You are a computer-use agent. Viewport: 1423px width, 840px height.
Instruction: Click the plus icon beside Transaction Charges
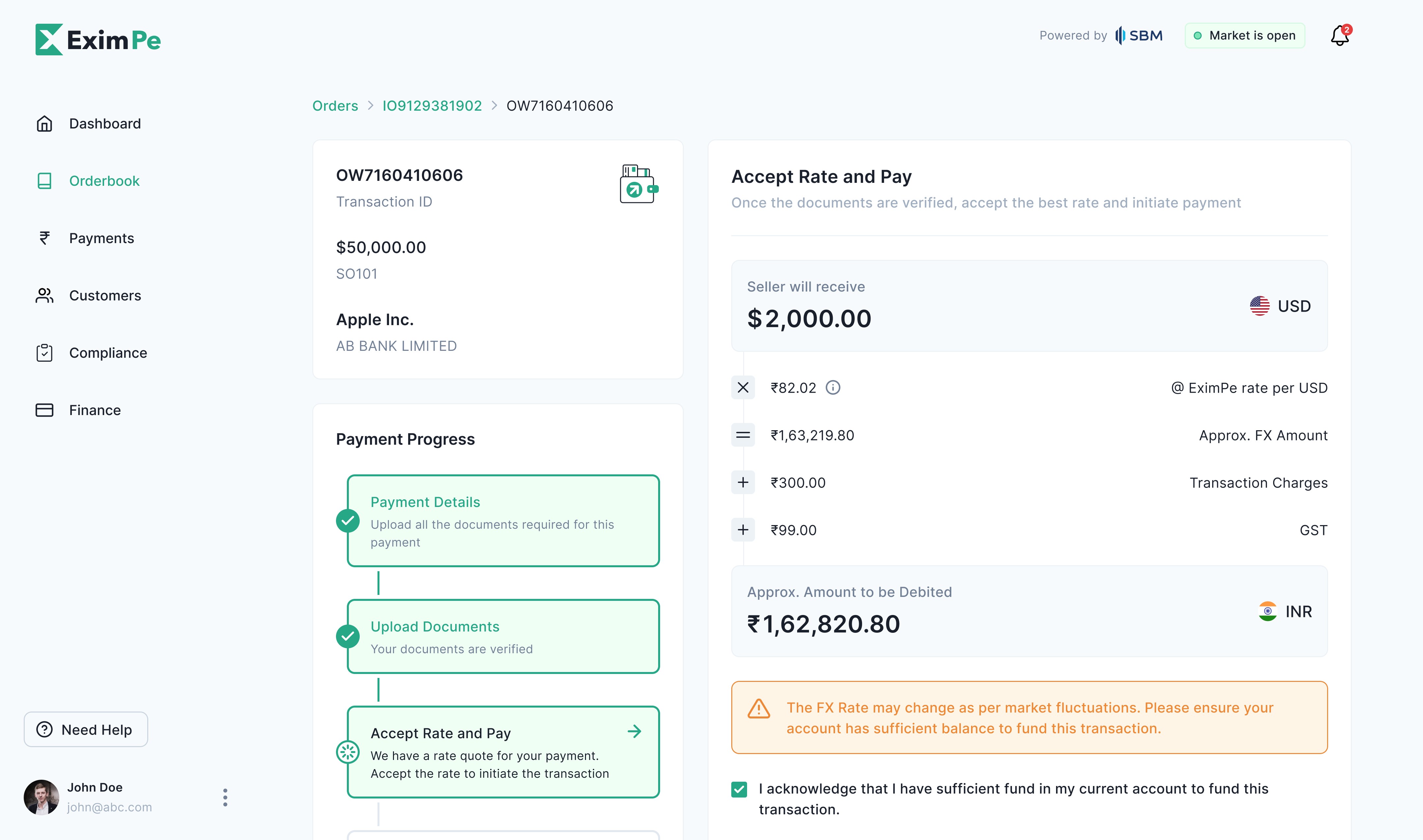[743, 482]
